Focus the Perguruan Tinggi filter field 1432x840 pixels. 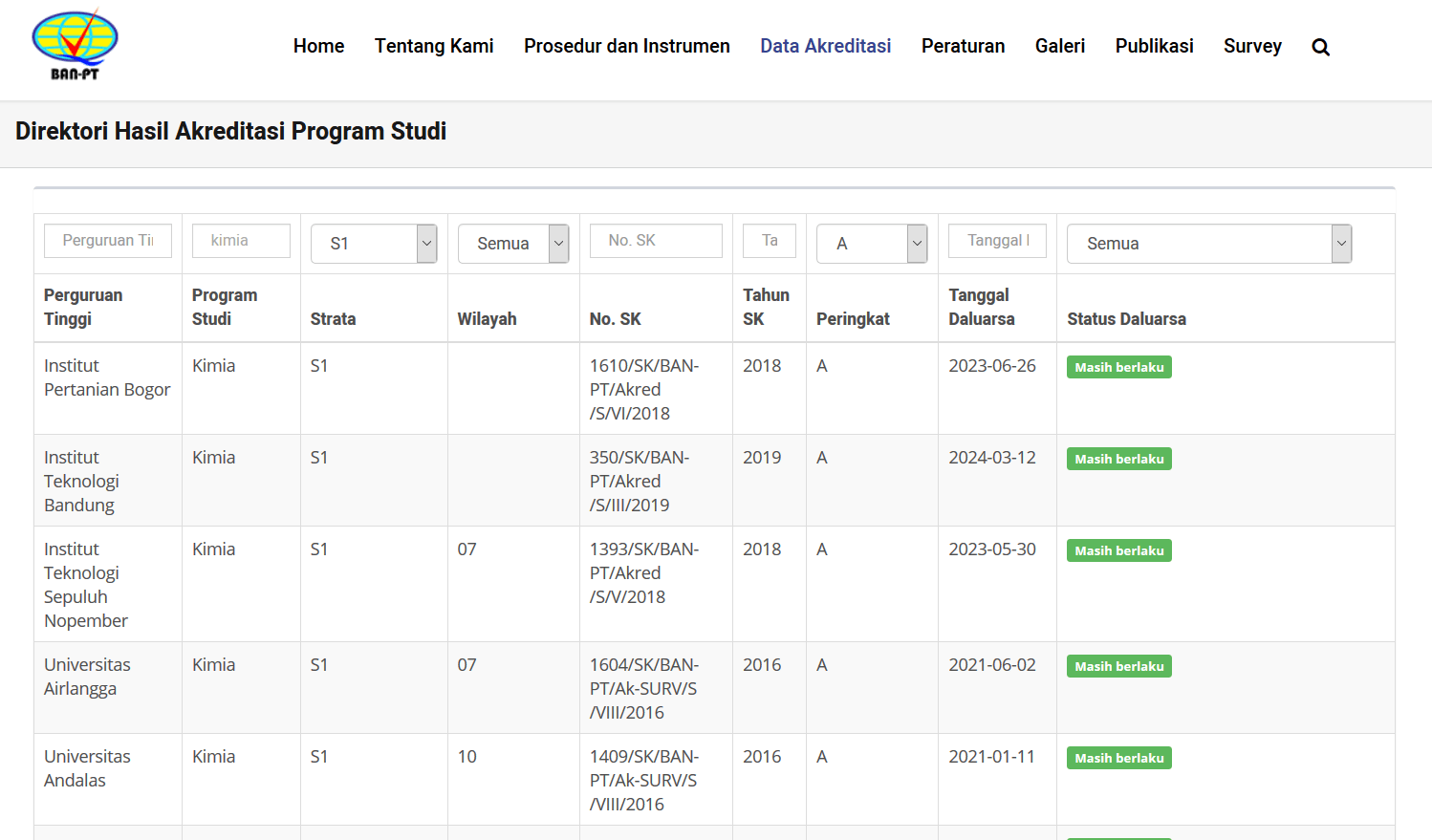tap(108, 241)
